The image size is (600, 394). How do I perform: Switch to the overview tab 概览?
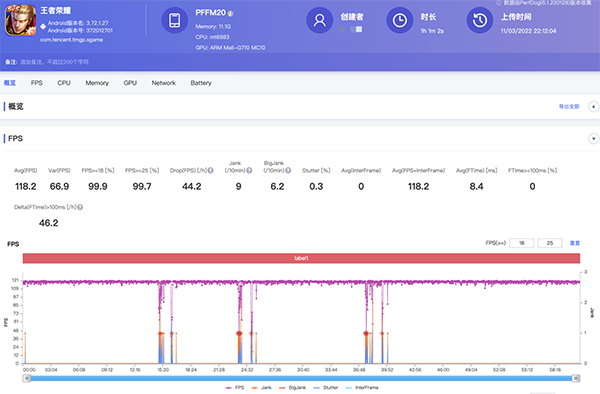(x=10, y=83)
